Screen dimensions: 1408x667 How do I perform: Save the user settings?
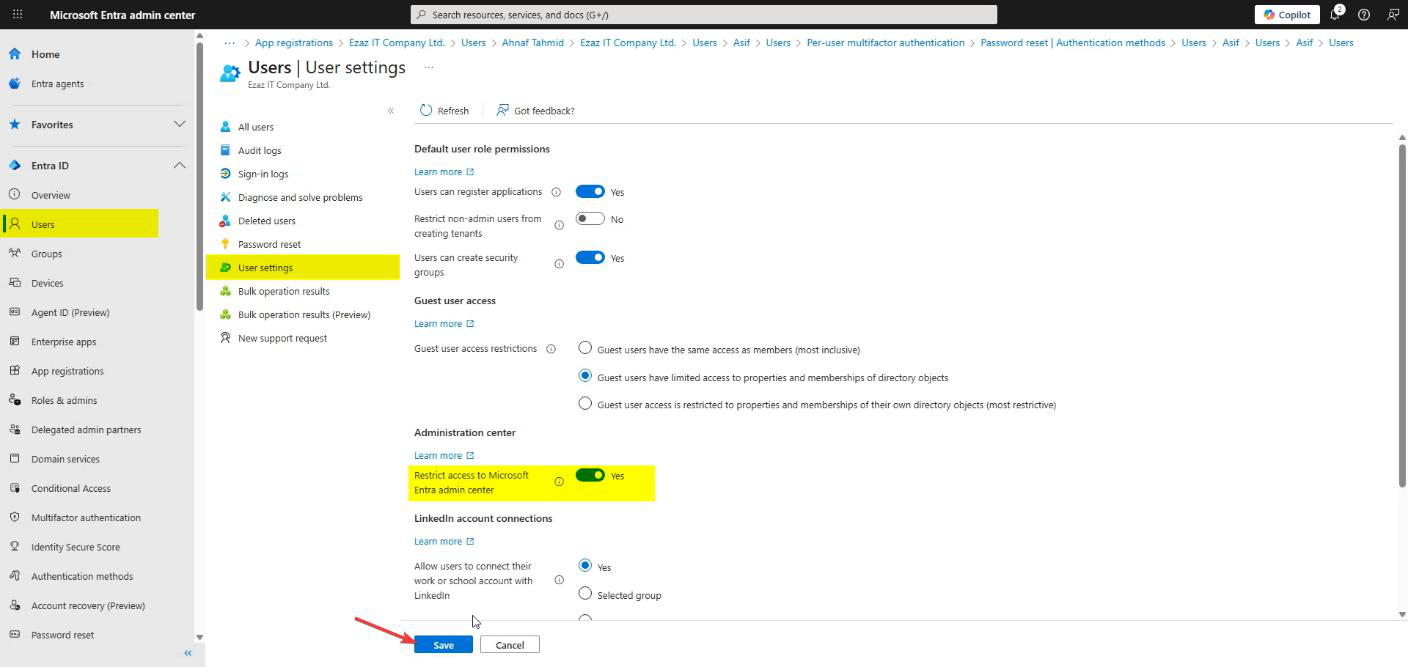[443, 645]
